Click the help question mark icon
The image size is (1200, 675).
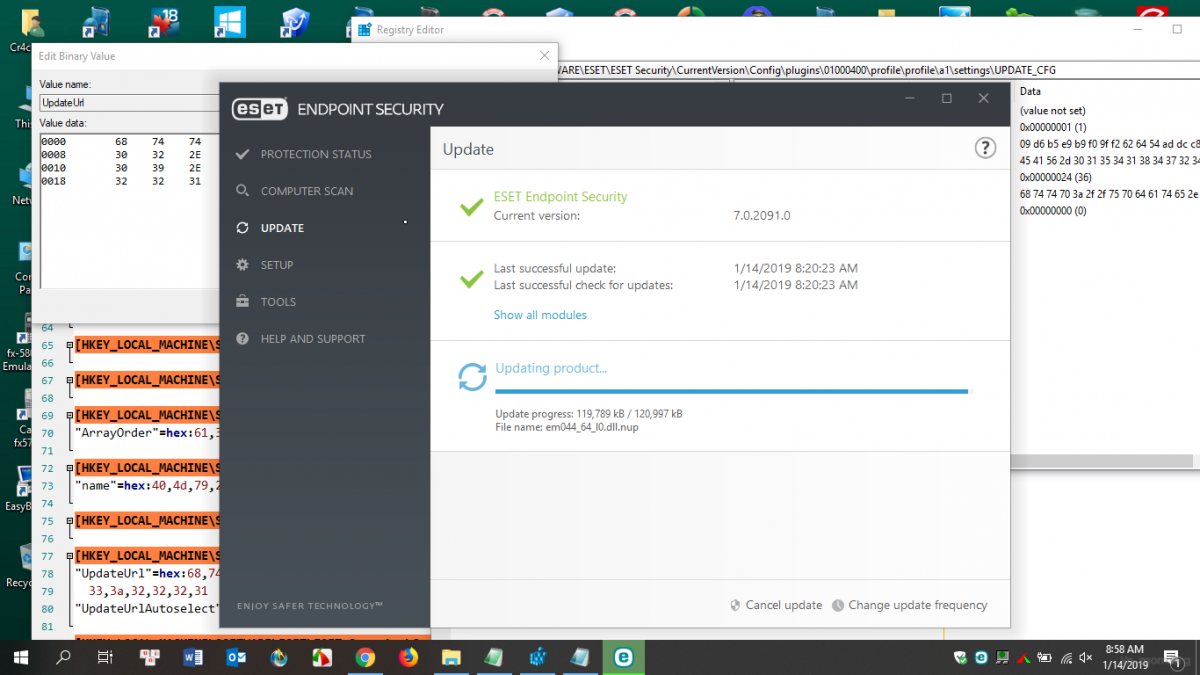tap(985, 148)
